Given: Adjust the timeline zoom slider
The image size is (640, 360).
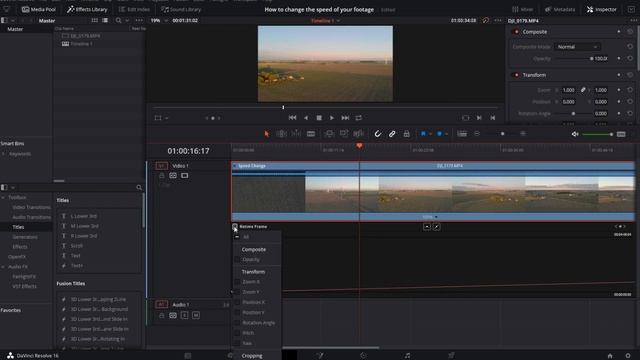Looking at the screenshot, I should click(502, 134).
